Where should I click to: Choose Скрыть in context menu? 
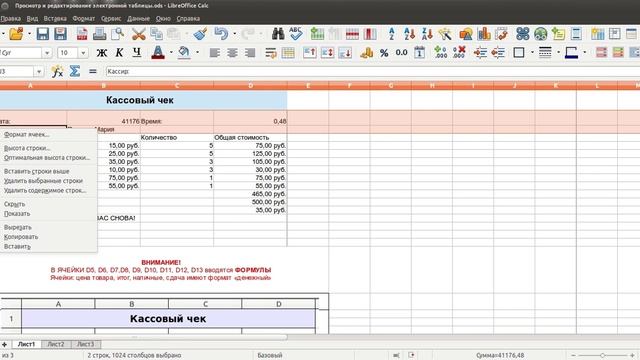(49, 204)
